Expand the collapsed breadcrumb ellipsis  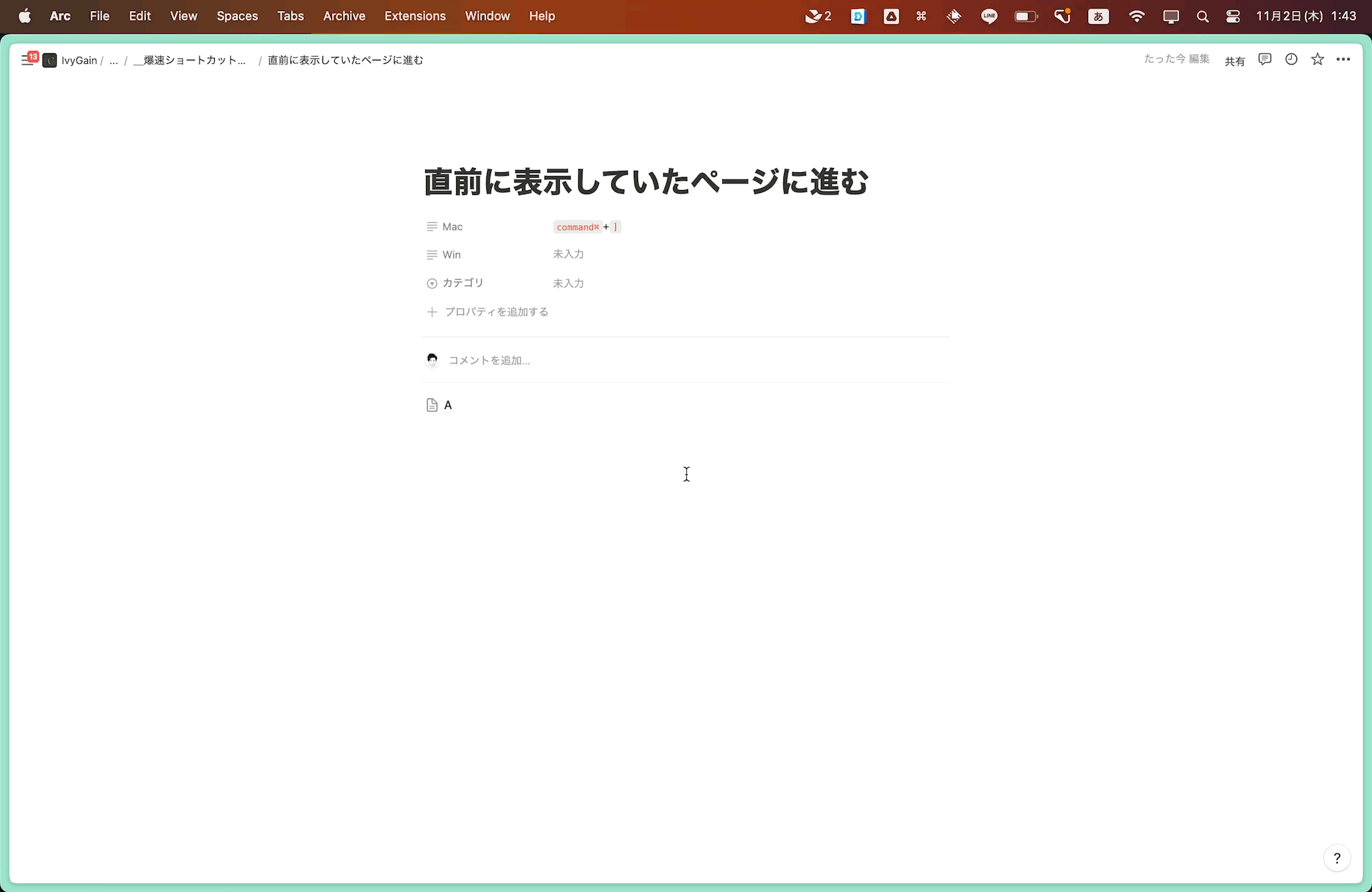tap(114, 60)
